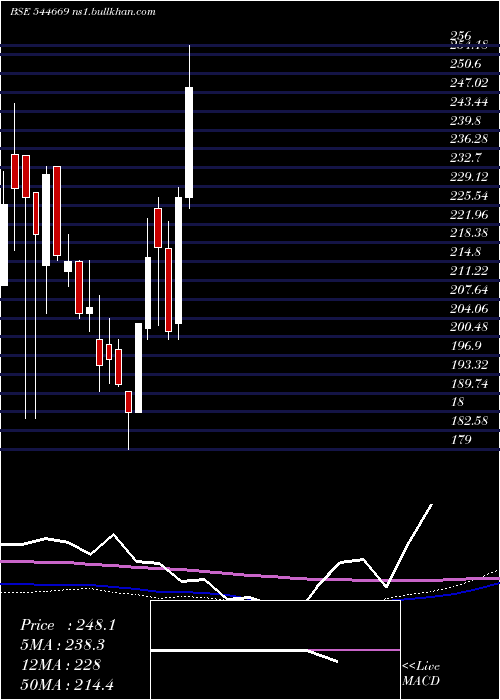Screen dimensions: 500x700
Task: Click the <<Live MACD label
Action: tap(421, 674)
